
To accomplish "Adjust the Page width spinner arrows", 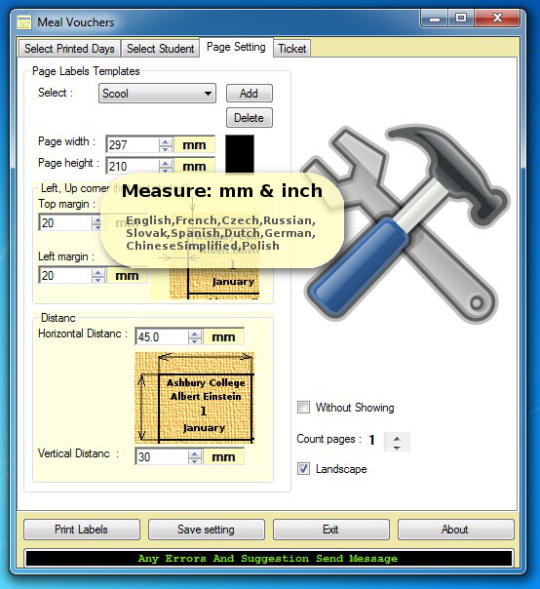I will 166,145.
